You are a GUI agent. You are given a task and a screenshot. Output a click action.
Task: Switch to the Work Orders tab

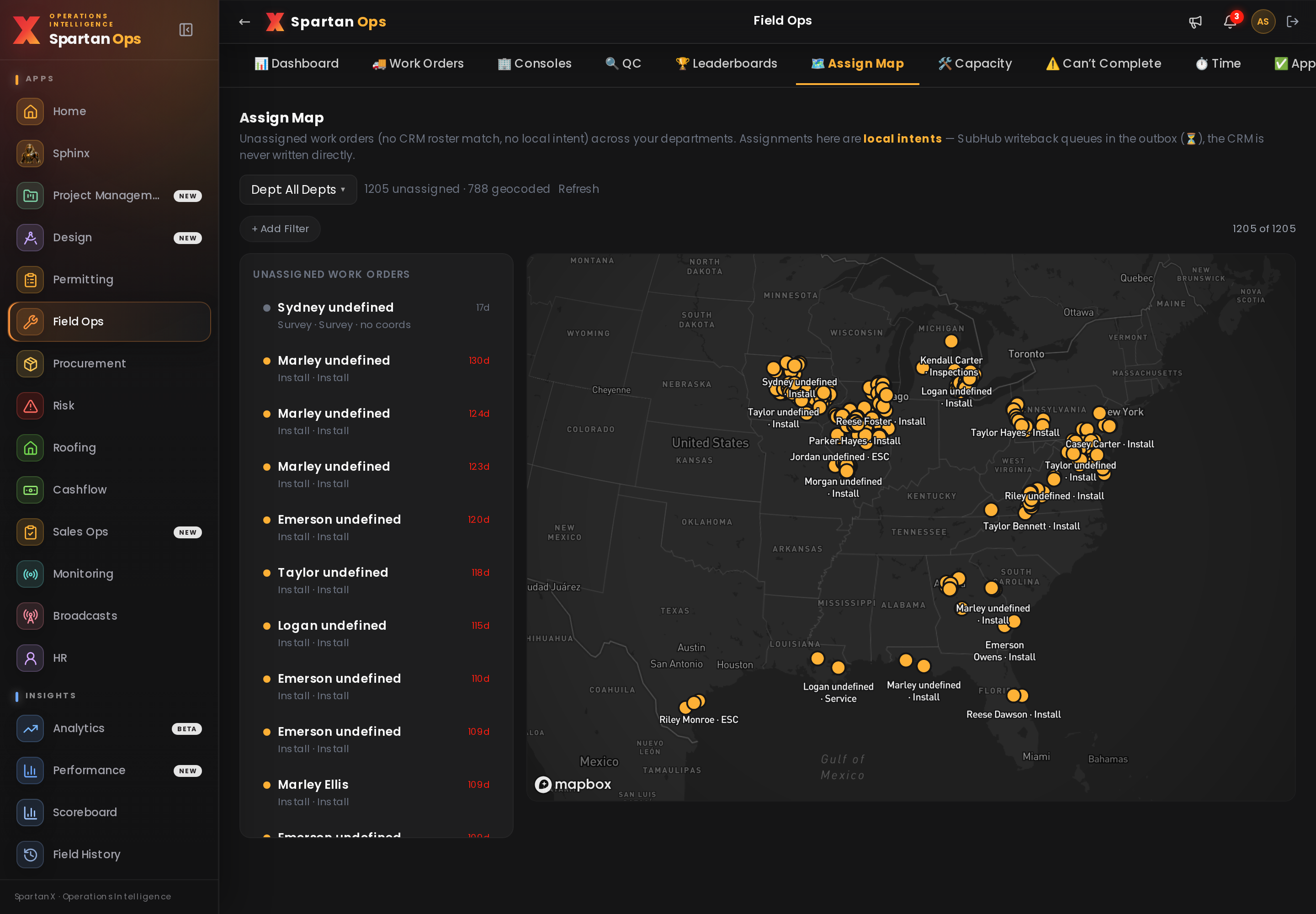tap(418, 64)
